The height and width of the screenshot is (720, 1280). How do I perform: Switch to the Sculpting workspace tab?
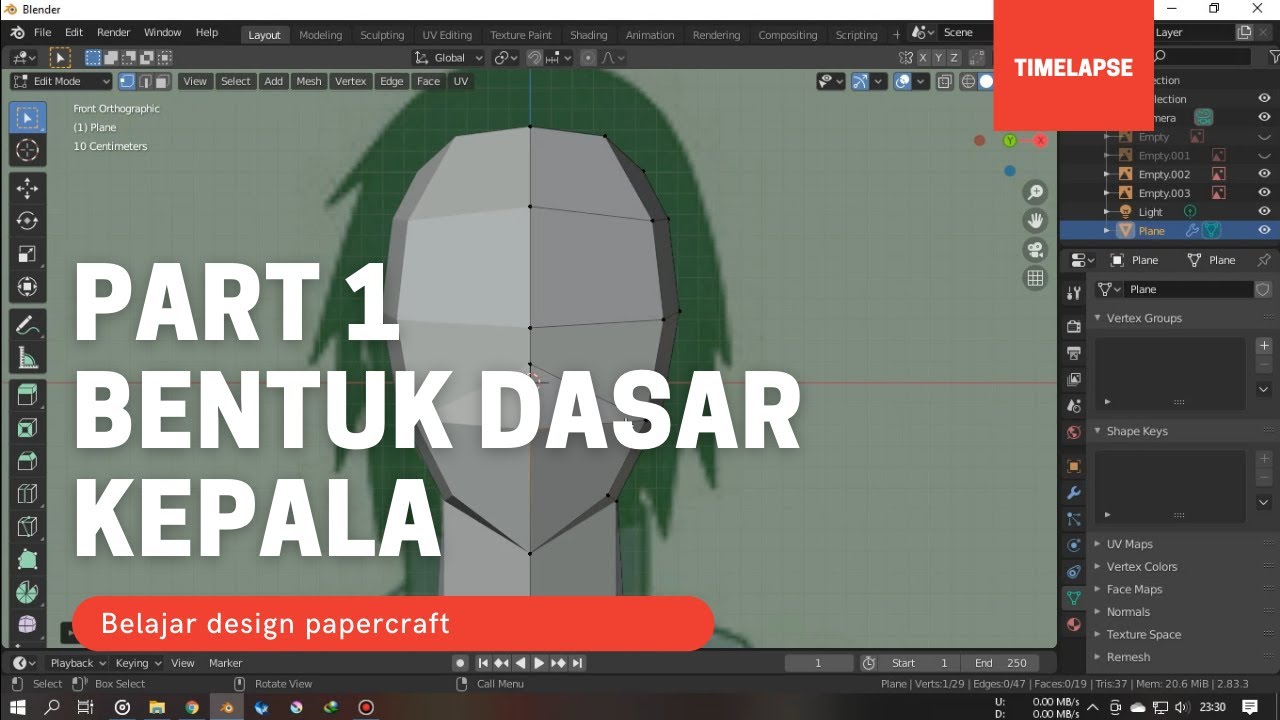(382, 35)
